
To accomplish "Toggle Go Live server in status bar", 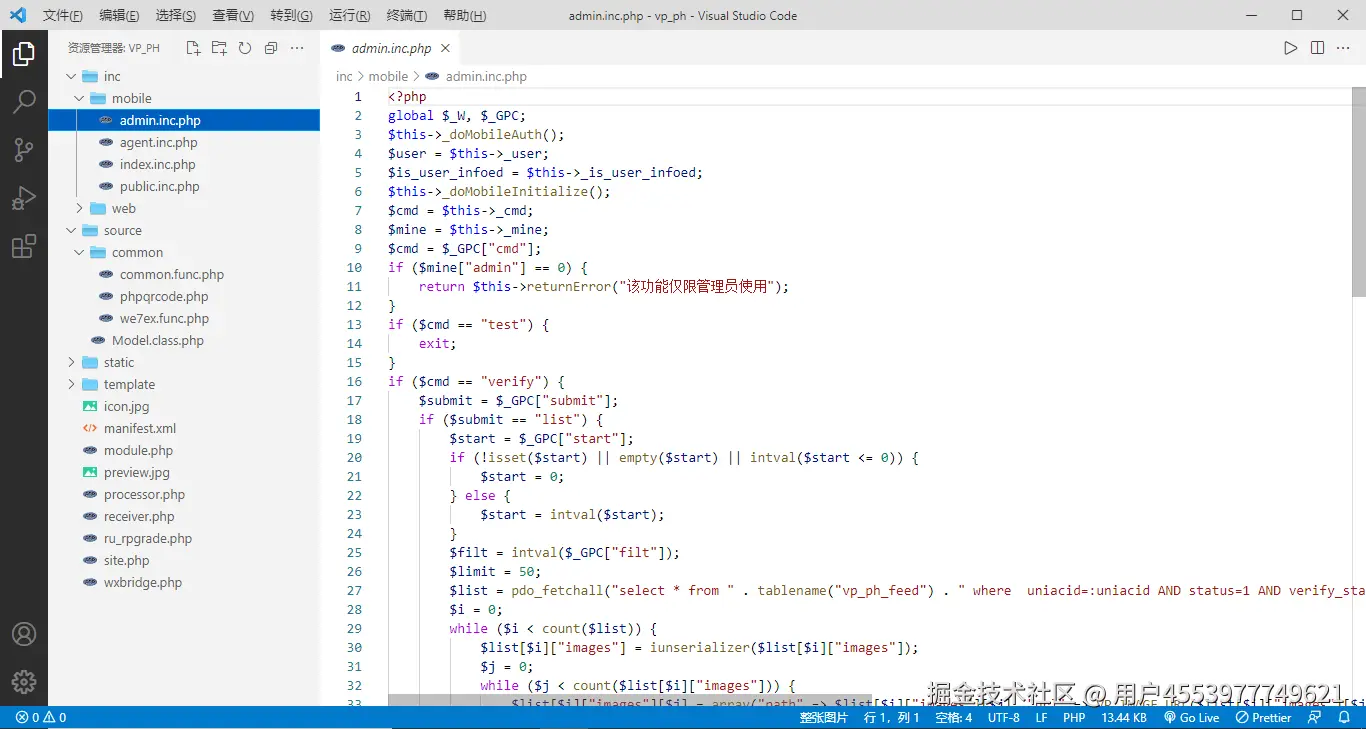I will [x=1192, y=718].
